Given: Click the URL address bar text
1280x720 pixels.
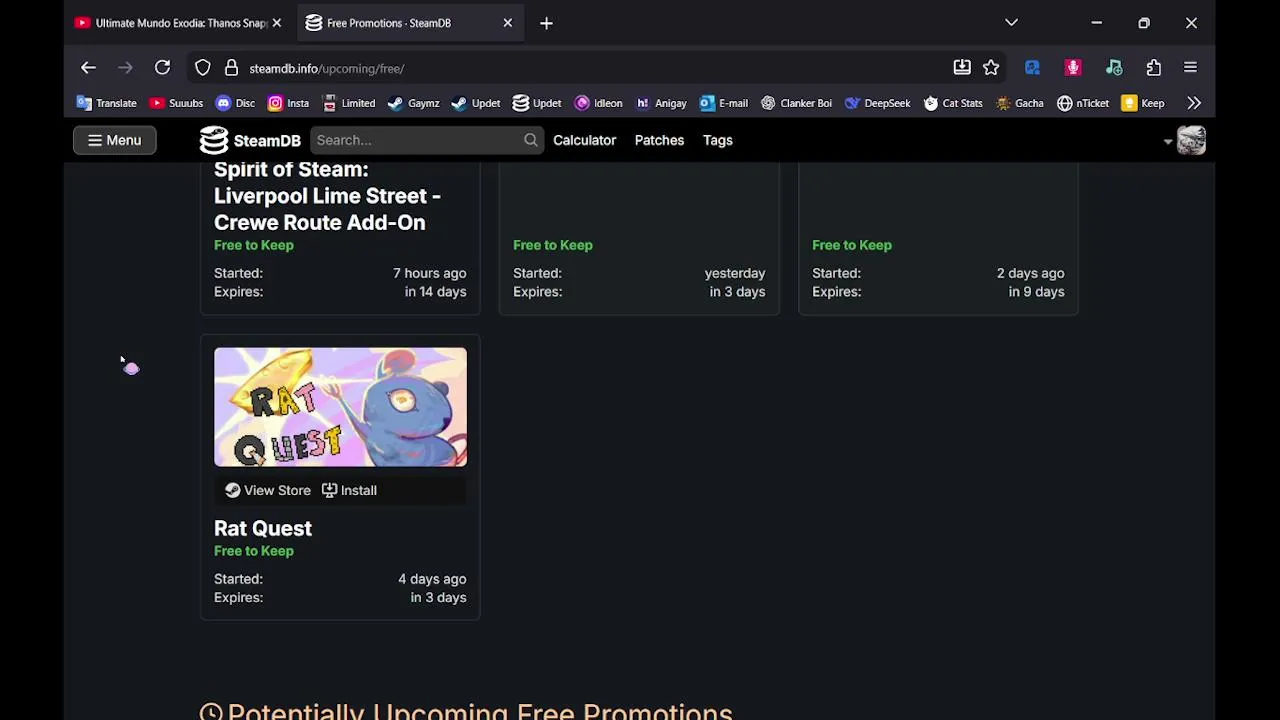Looking at the screenshot, I should pyautogui.click(x=327, y=68).
